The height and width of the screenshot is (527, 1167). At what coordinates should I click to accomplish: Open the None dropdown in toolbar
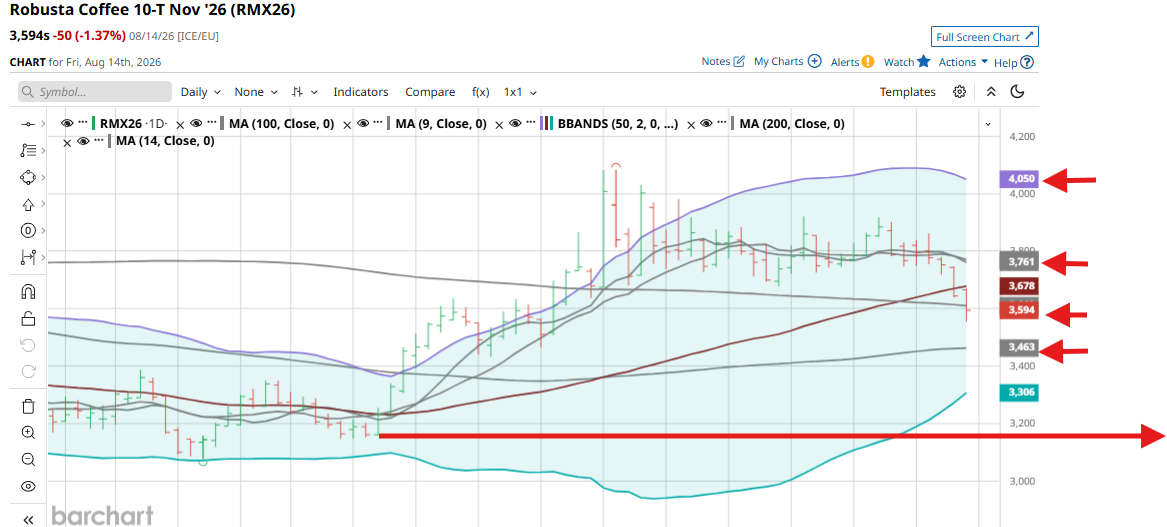tap(256, 92)
